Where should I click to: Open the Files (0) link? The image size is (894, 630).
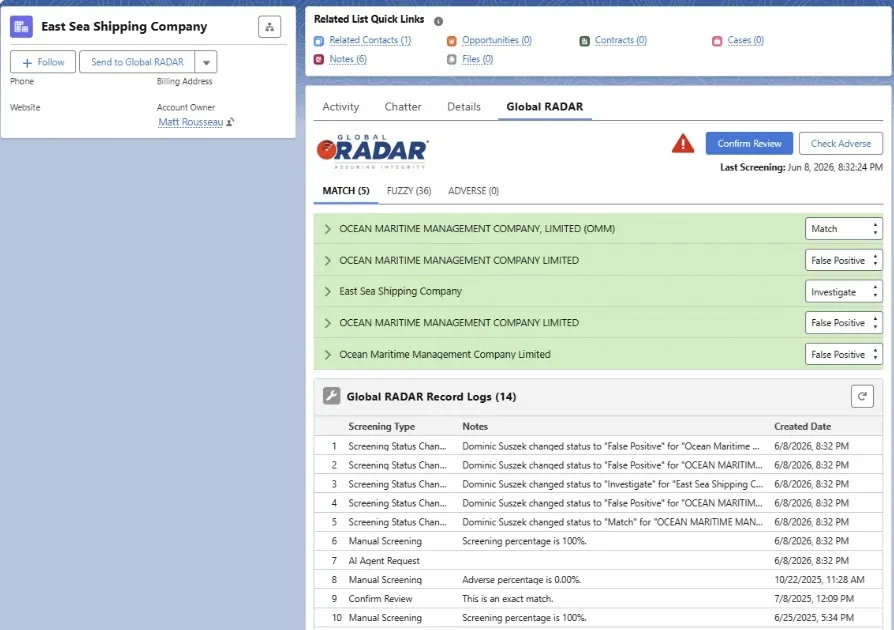click(x=477, y=59)
